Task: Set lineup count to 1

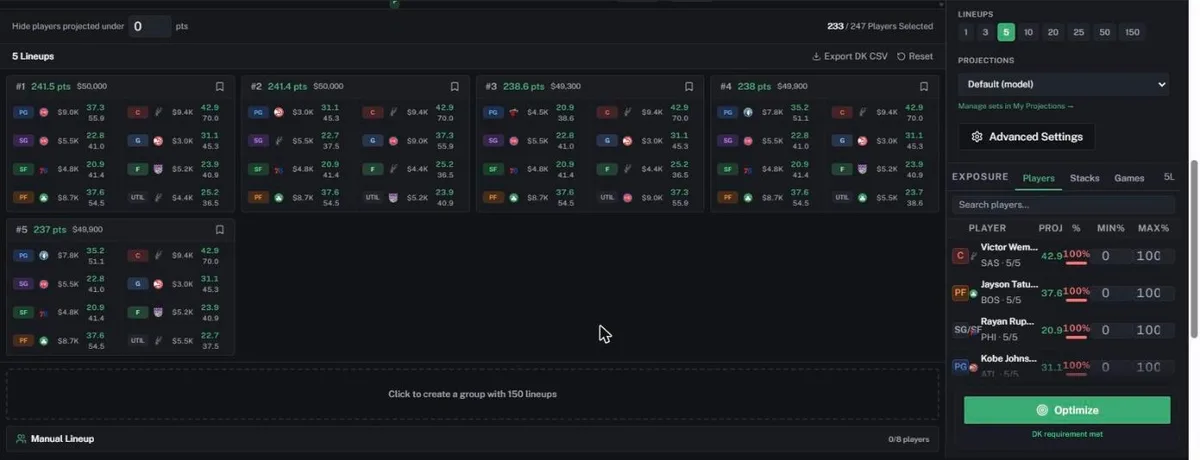Action: pos(966,32)
